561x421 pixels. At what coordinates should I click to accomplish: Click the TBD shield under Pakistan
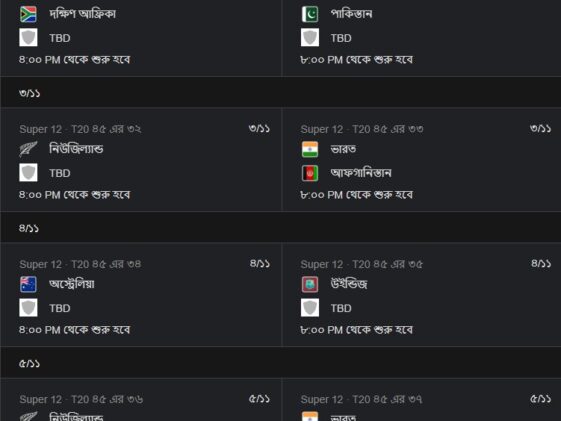[x=310, y=38]
